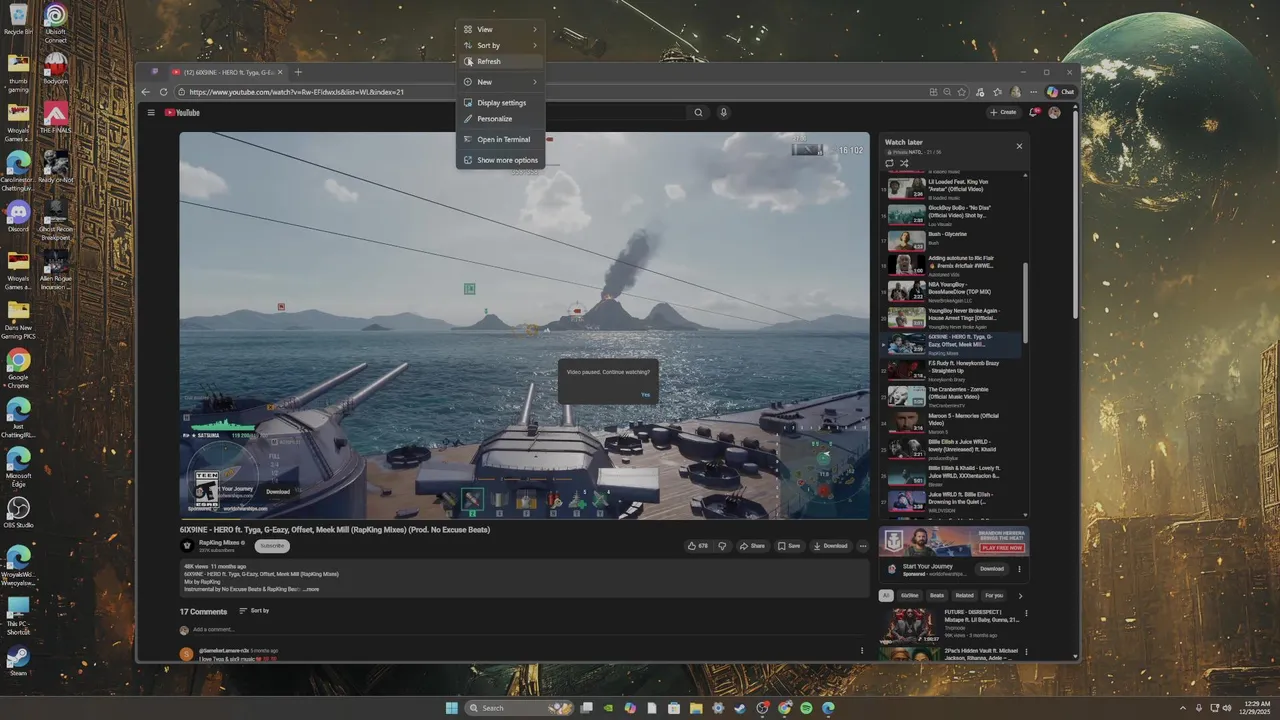Save the video to a playlist
This screenshot has width=1280, height=720.
(789, 546)
